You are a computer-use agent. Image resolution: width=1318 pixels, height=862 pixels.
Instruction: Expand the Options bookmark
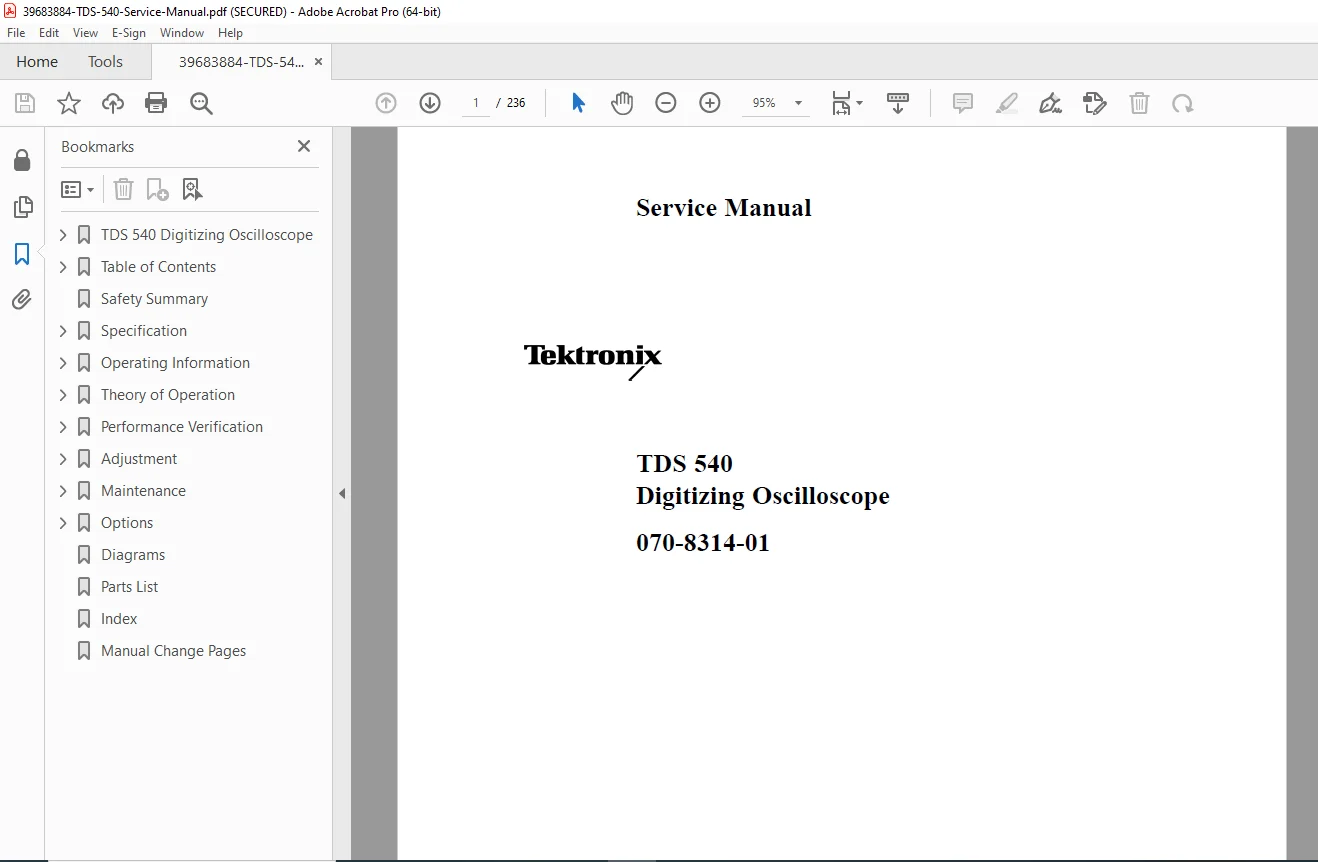pyautogui.click(x=63, y=523)
